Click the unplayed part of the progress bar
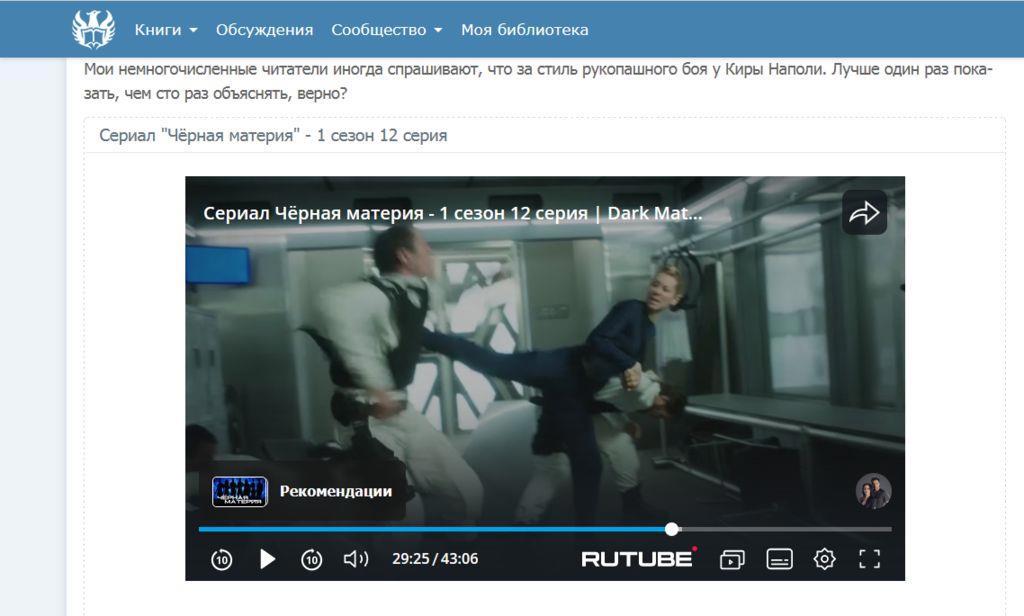This screenshot has width=1024, height=616. [785, 529]
